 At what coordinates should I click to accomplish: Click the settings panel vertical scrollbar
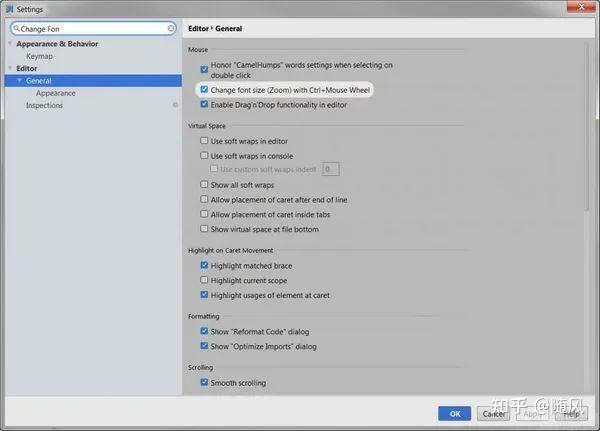tap(587, 126)
